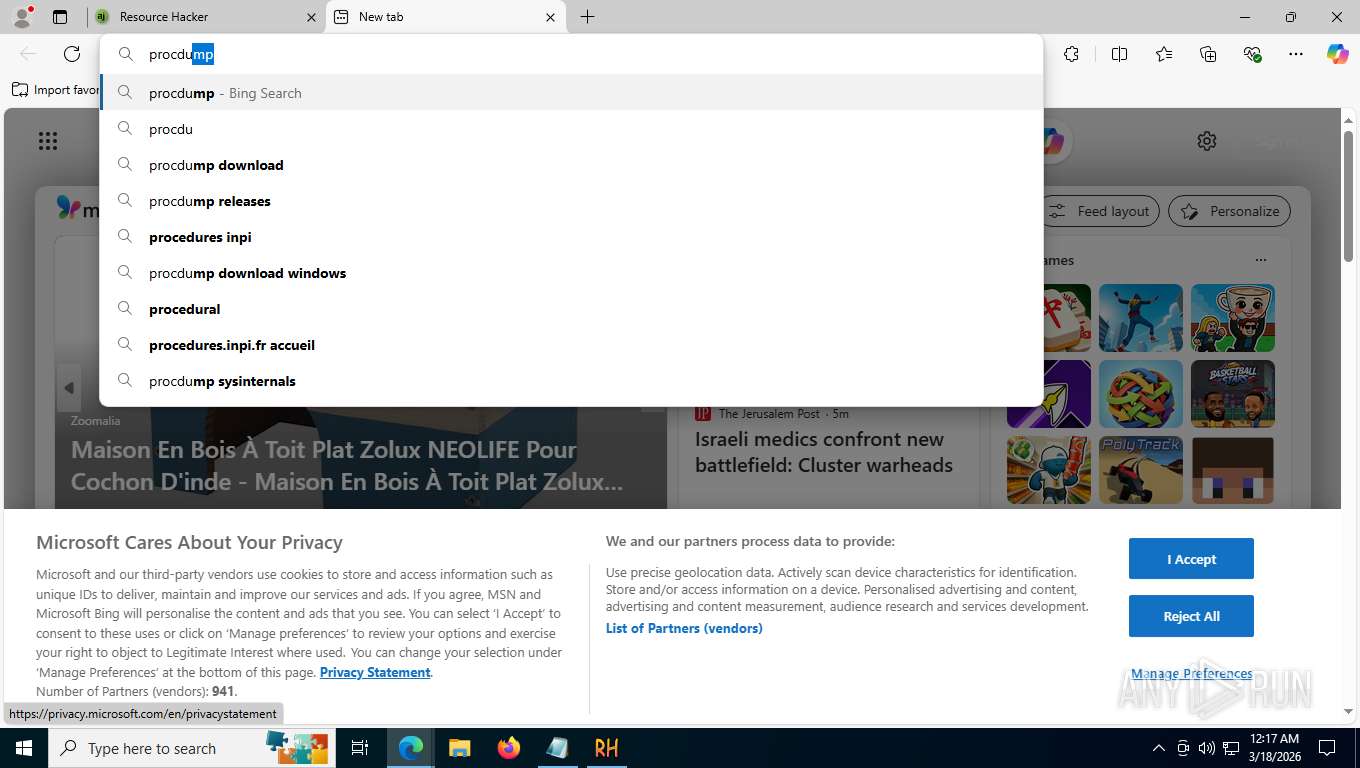Screen dimensions: 1360x768
Task: Go to previous carousel slide arrow
Action: 69,388
